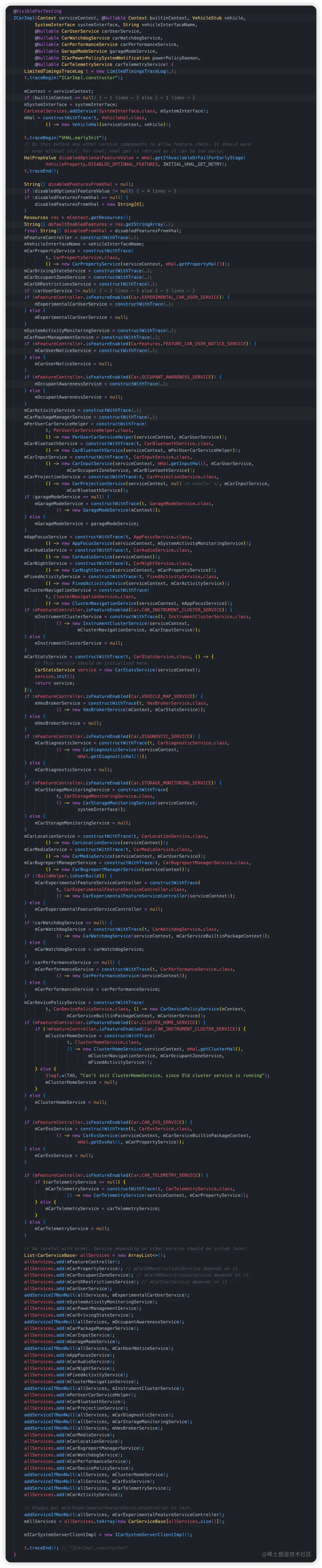
Task: Click the Slogf.w "Can't init ClusterHomeService" line
Action: (157, 1076)
